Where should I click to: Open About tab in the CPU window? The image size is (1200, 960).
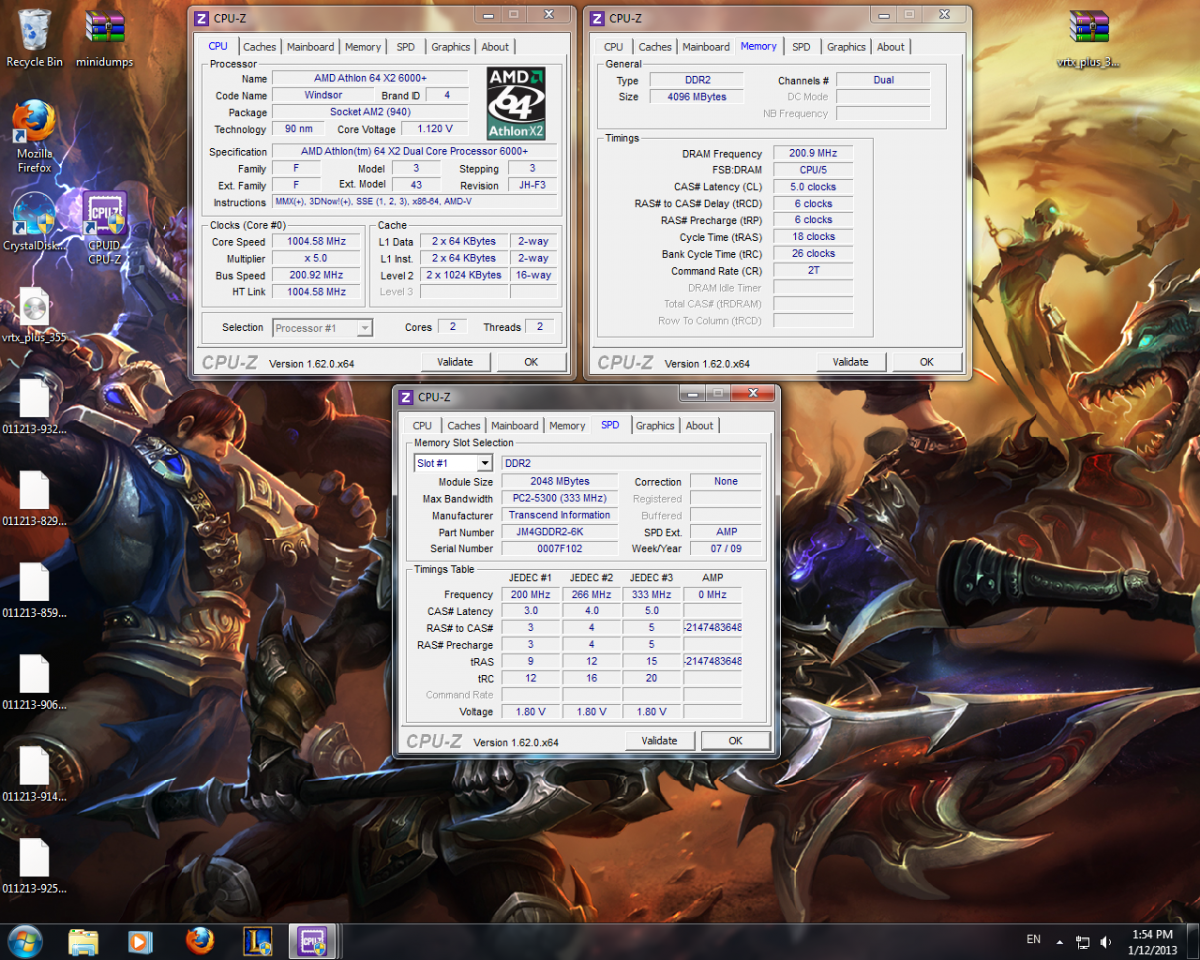[495, 47]
